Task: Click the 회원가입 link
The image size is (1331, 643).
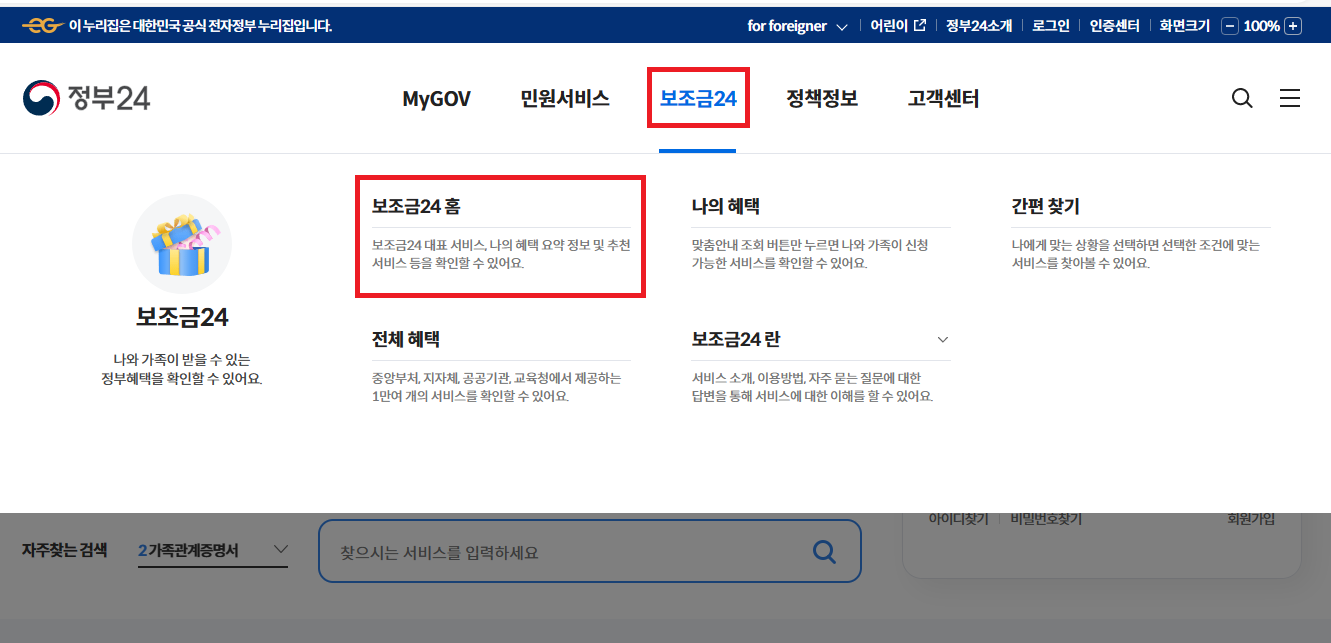Action: (x=1251, y=519)
